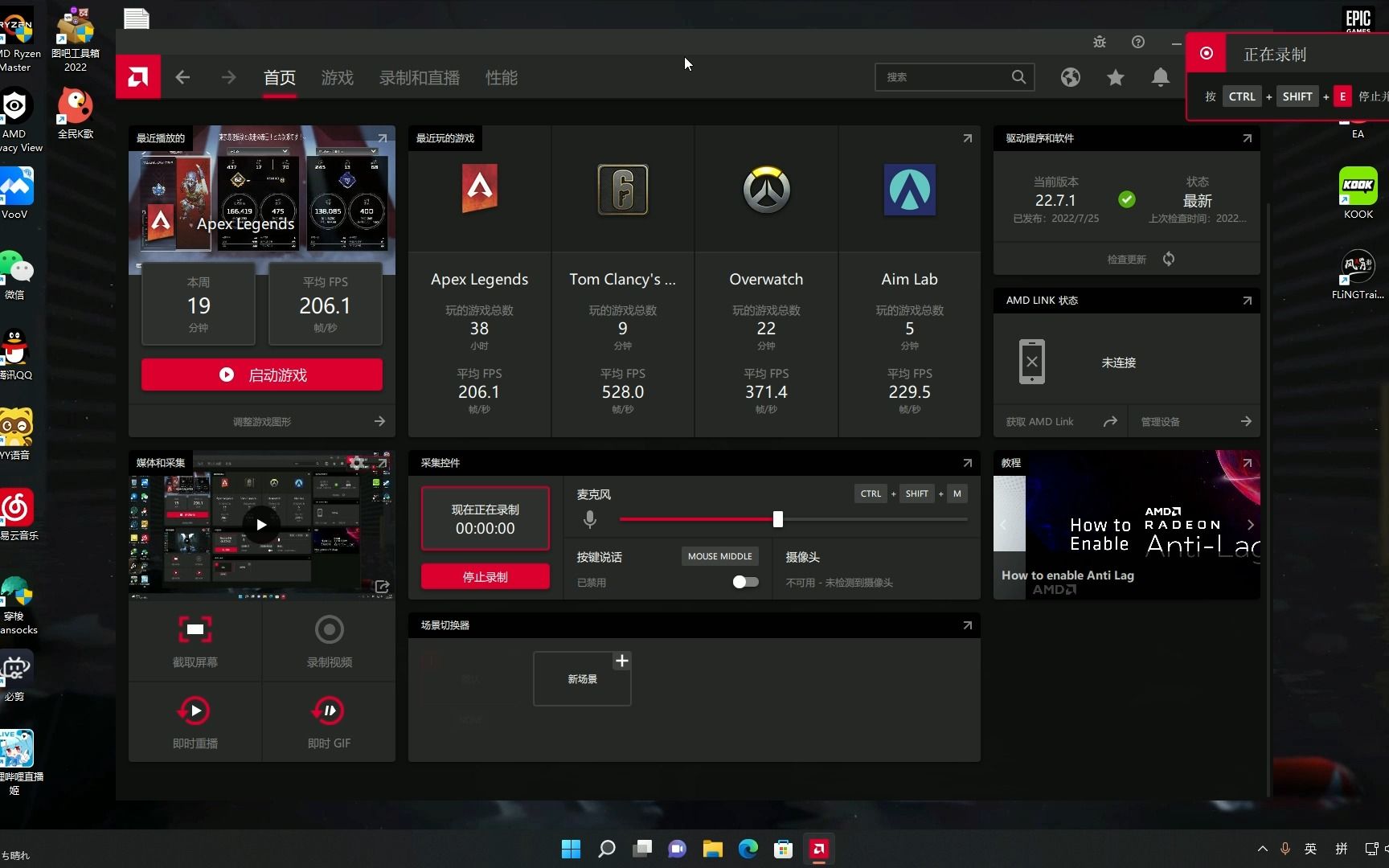This screenshot has height=868, width=1389.
Task: Expand the scene switcher panel
Action: point(967,625)
